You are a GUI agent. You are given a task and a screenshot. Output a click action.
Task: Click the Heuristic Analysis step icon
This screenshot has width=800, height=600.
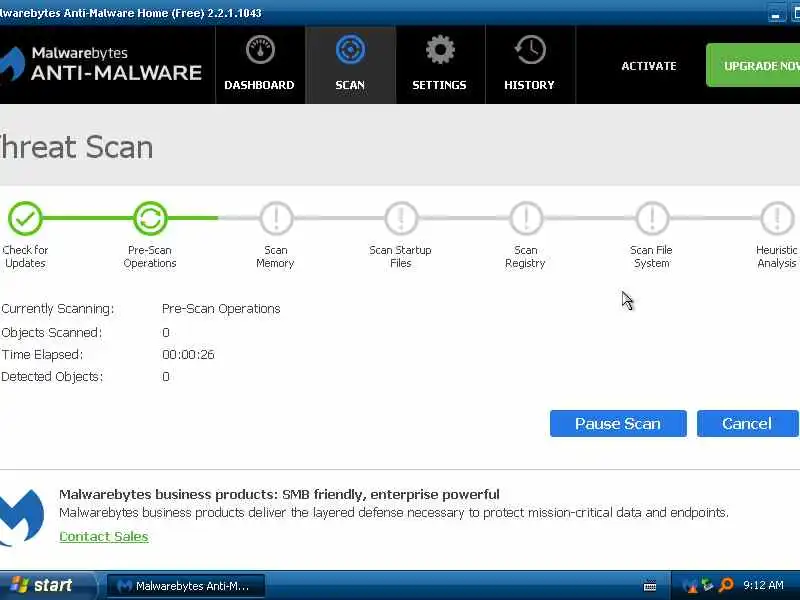pyautogui.click(x=777, y=218)
